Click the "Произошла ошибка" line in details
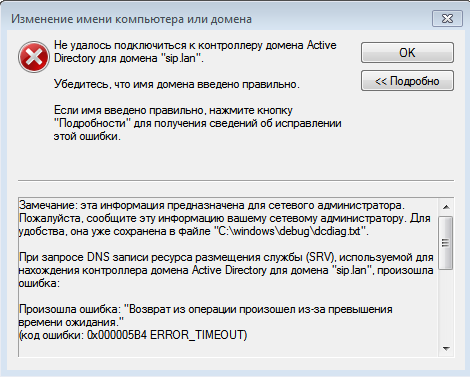Screen dimensions: 470x377 206,309
